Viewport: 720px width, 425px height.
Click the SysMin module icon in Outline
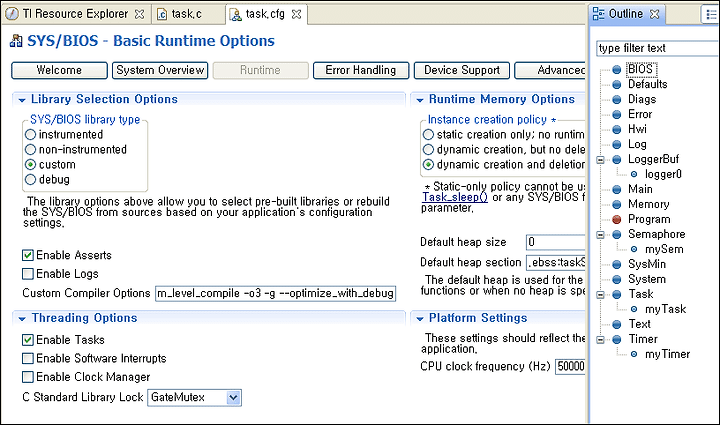coord(617,264)
